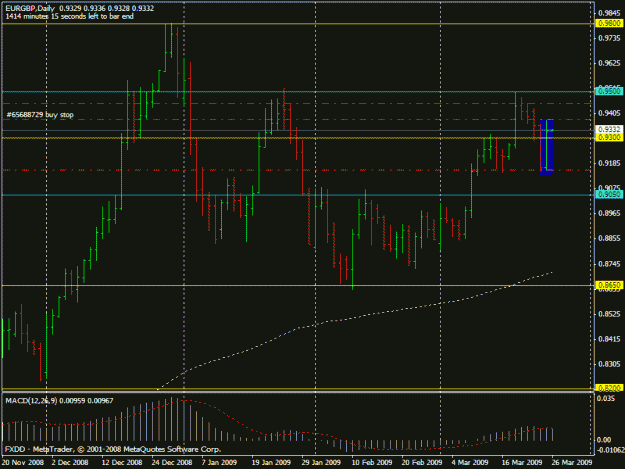Click the cyan 0.9050 price level tag
The image size is (625, 469).
coord(609,194)
